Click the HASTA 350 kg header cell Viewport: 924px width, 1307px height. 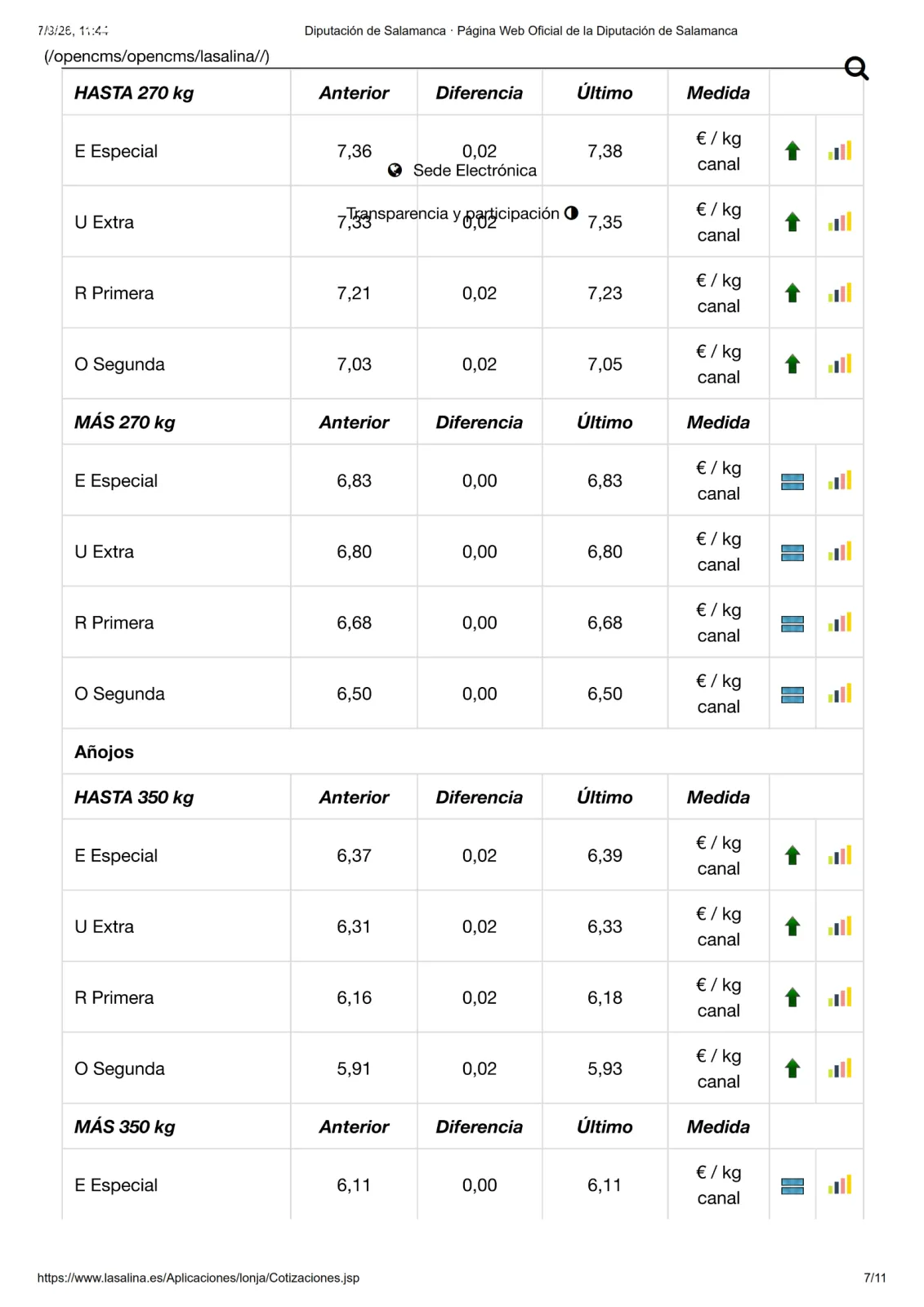[176, 797]
